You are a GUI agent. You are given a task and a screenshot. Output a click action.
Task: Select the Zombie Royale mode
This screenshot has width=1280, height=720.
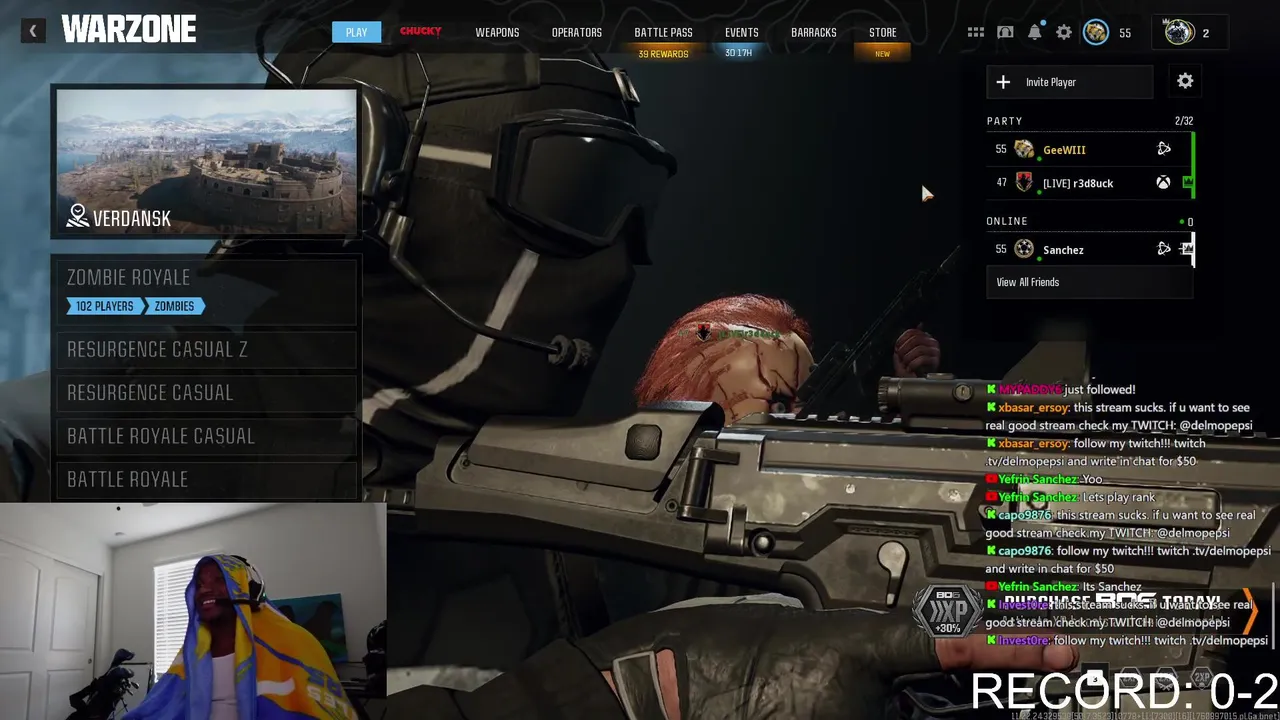(x=205, y=290)
